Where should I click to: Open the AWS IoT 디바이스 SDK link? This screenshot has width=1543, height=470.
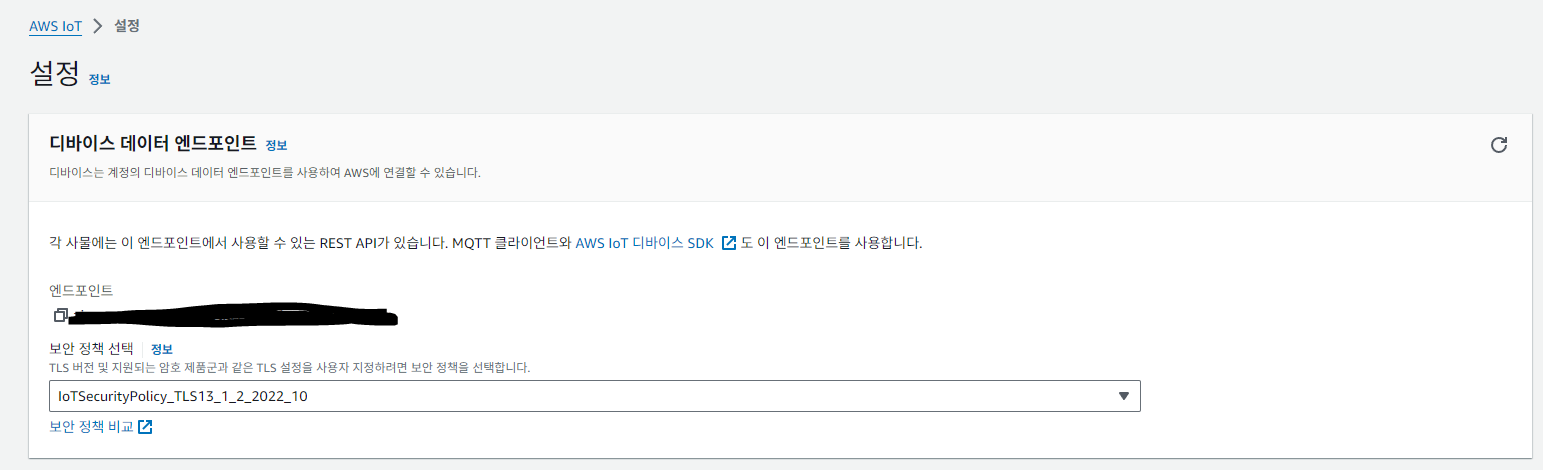pyautogui.click(x=643, y=243)
